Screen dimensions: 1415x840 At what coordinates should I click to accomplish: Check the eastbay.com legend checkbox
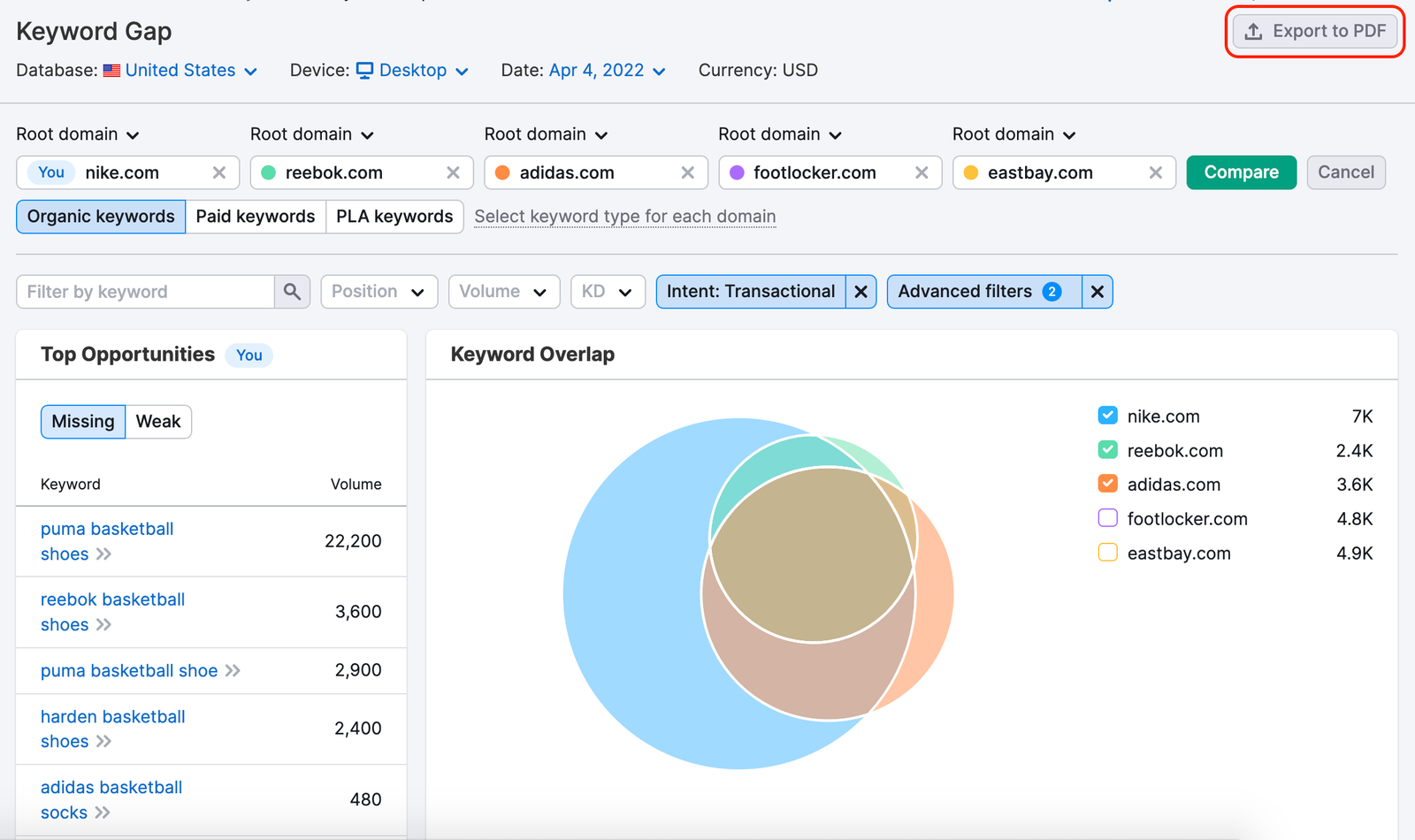1107,554
